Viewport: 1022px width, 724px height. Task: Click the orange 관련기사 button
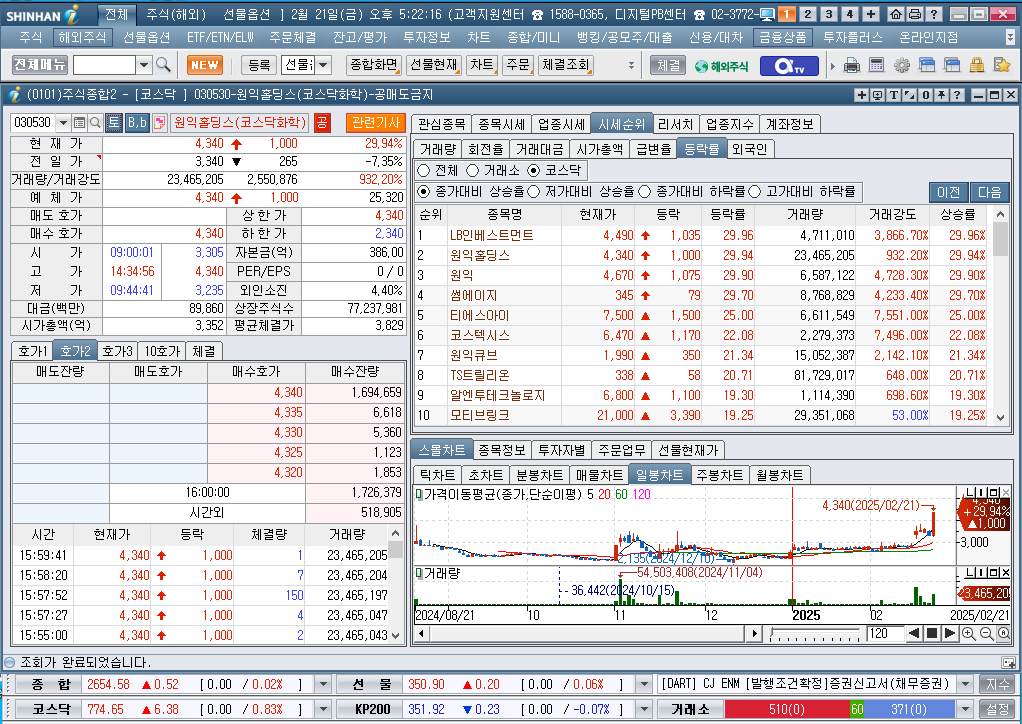coord(376,123)
